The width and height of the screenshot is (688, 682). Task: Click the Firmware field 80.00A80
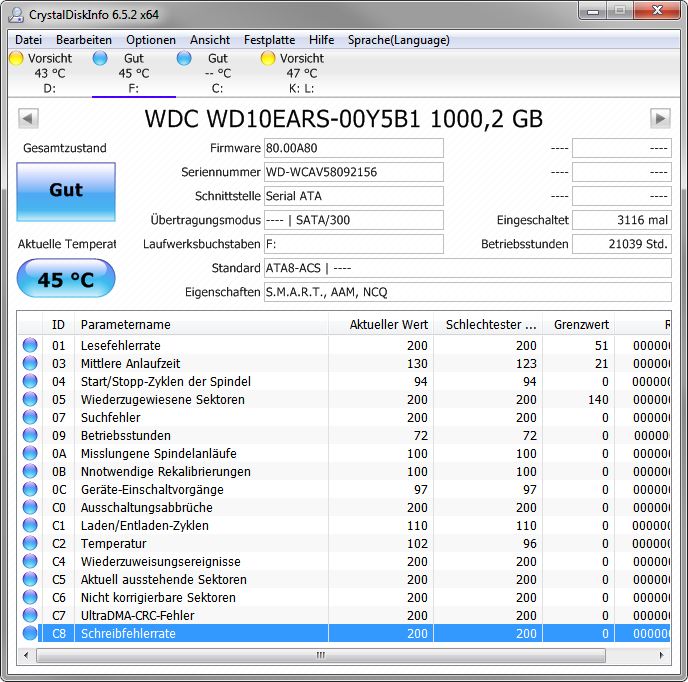[354, 148]
